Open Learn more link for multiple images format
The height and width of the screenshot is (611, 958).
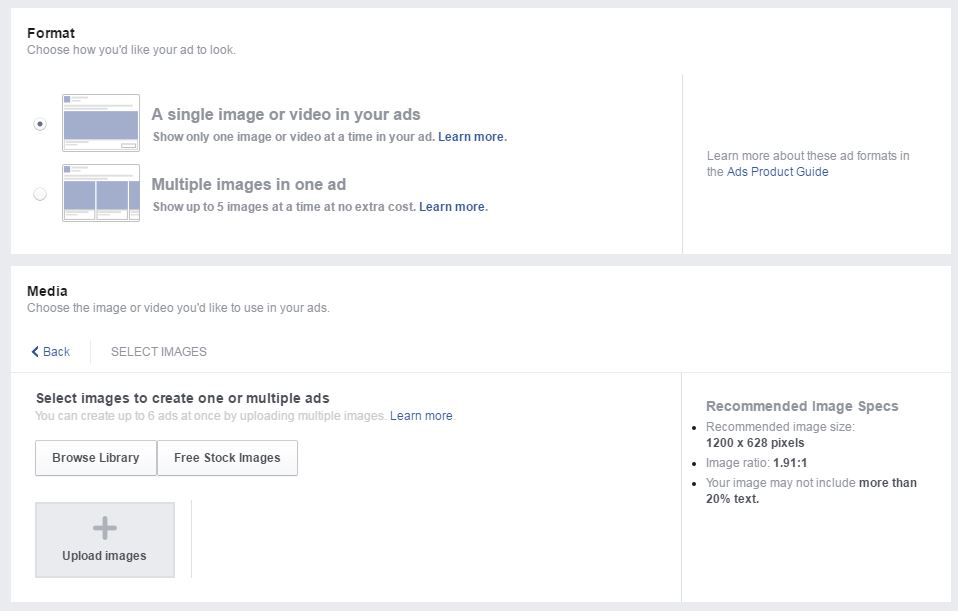[x=453, y=207]
